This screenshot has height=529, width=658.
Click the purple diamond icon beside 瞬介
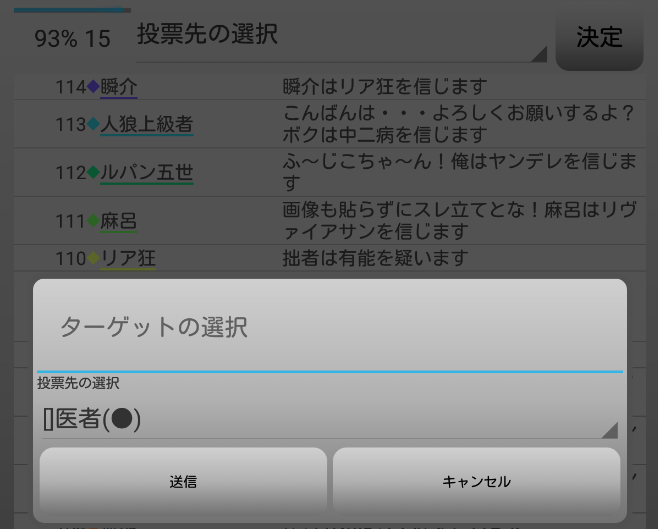coord(93,87)
